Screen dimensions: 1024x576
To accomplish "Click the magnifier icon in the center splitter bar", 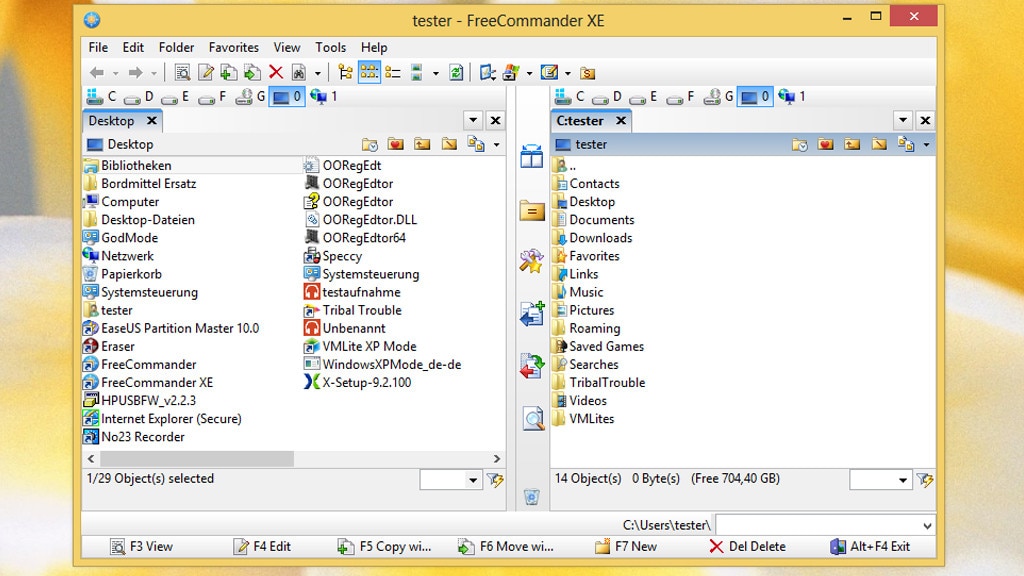I will click(532, 418).
